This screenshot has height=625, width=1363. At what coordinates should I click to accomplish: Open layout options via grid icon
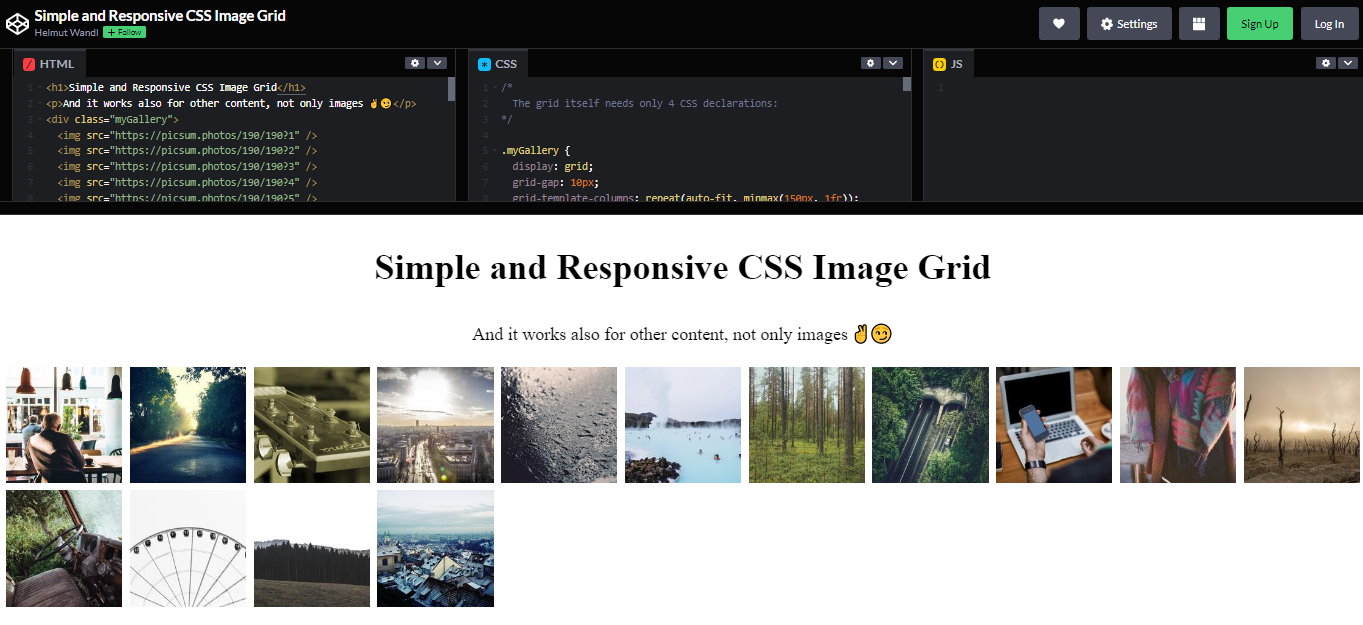click(x=1198, y=23)
